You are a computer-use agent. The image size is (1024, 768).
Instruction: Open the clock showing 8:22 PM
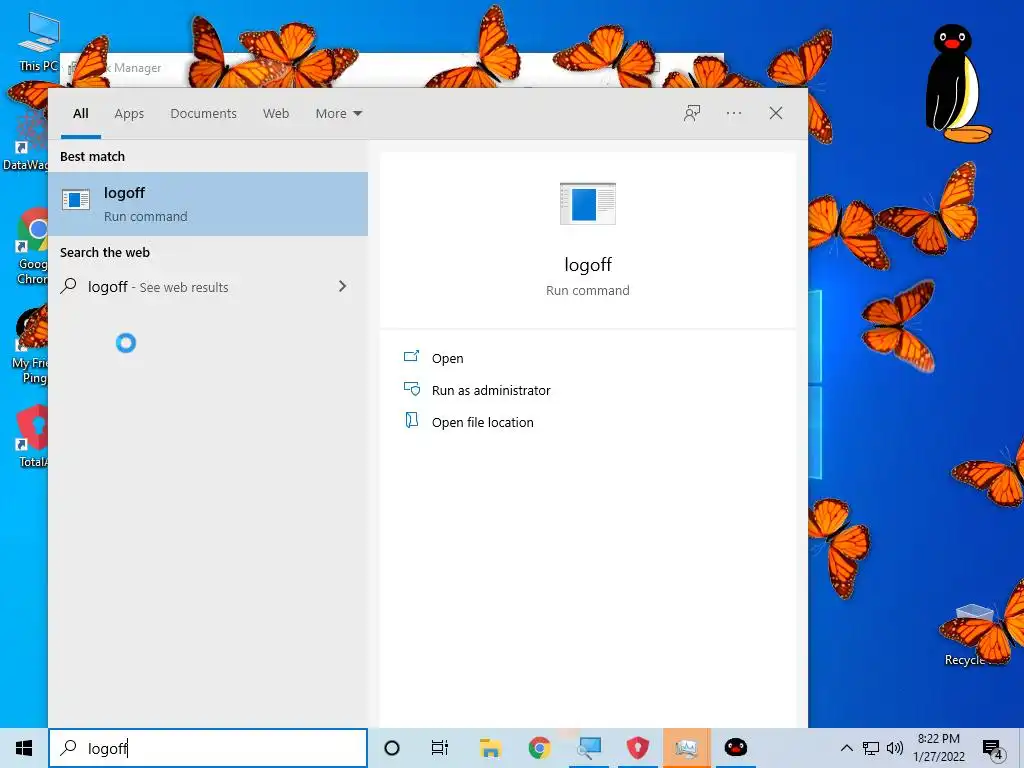938,748
